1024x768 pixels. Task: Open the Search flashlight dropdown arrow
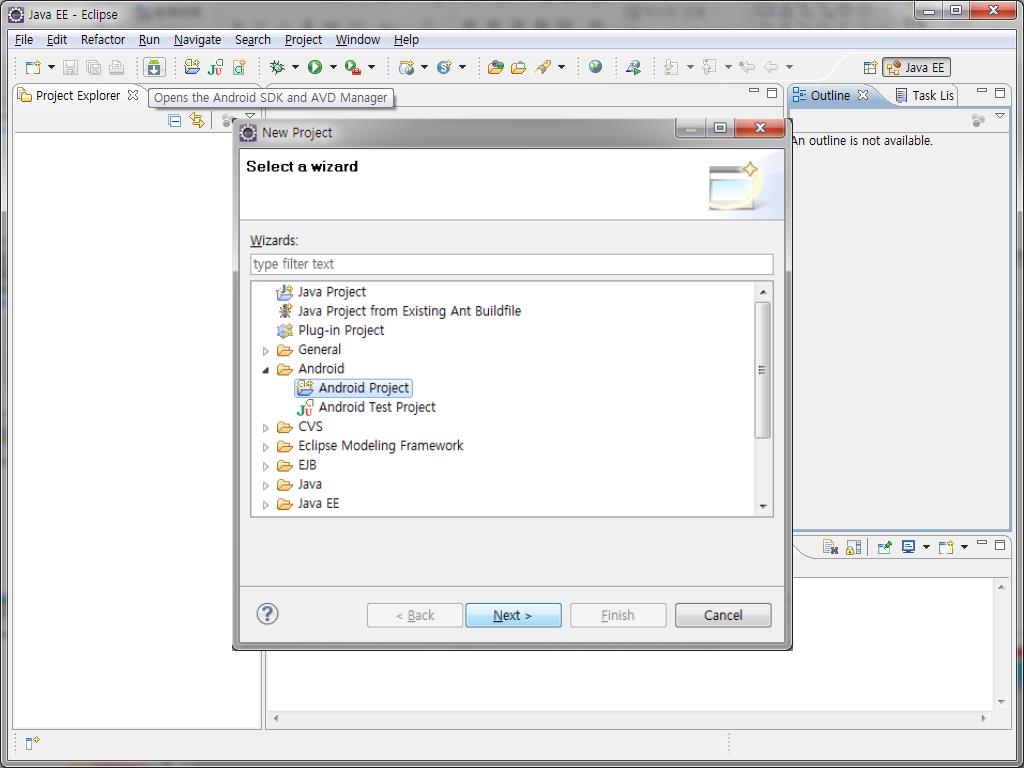pos(561,67)
